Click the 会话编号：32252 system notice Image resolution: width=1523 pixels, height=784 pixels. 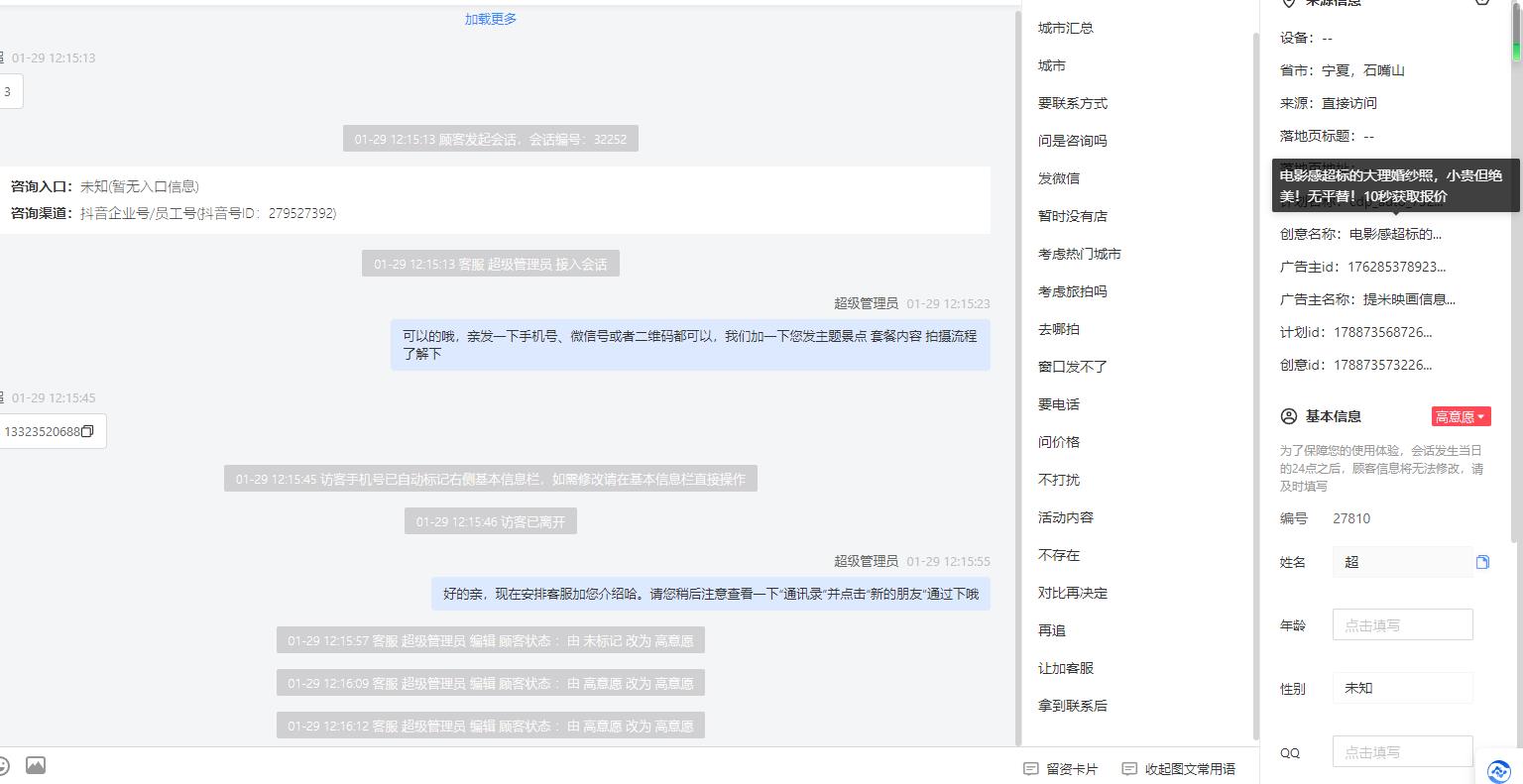[x=491, y=139]
